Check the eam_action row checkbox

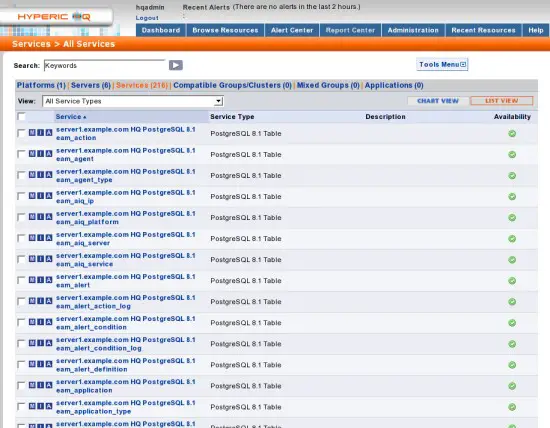(x=21, y=133)
